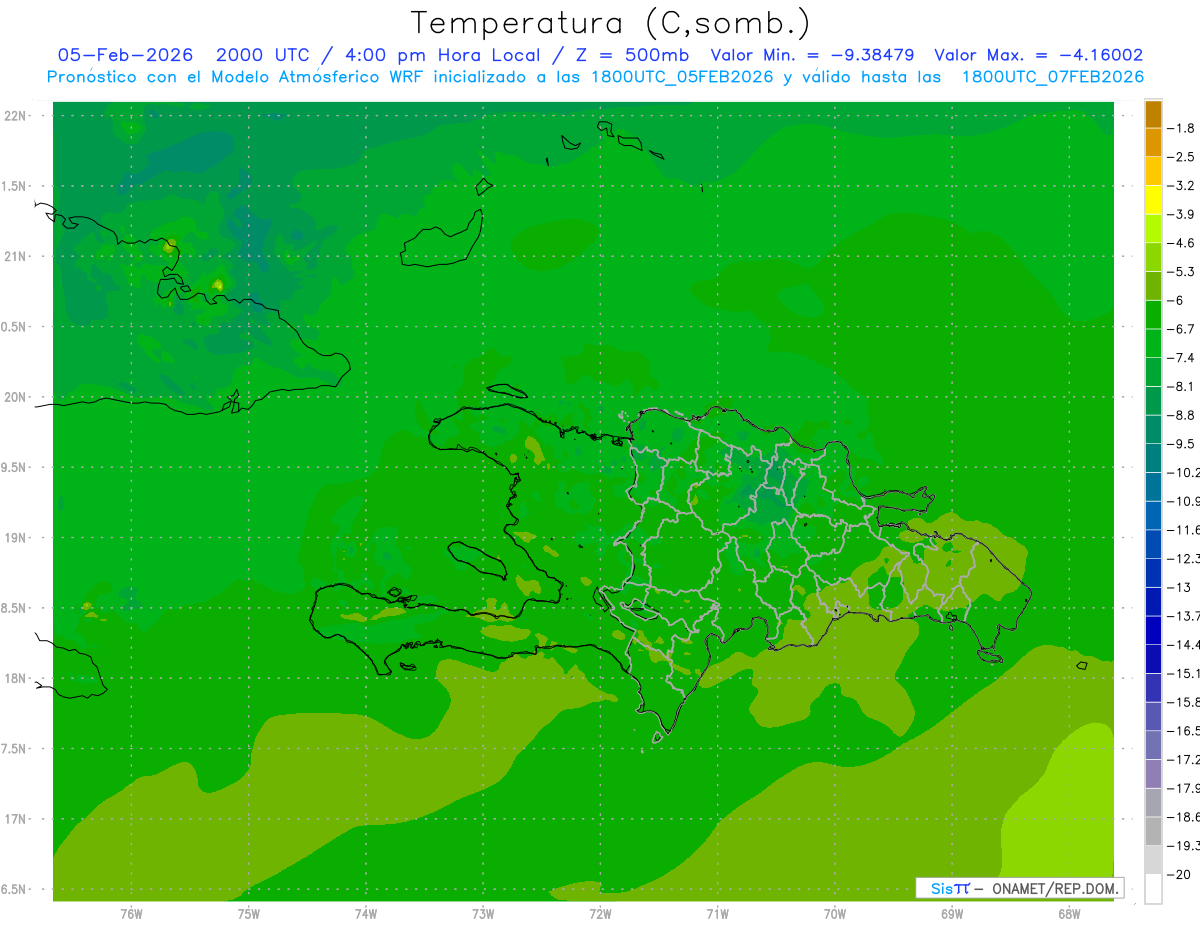Click the '-20' legend value
The height and width of the screenshot is (927, 1200).
pos(1179,873)
